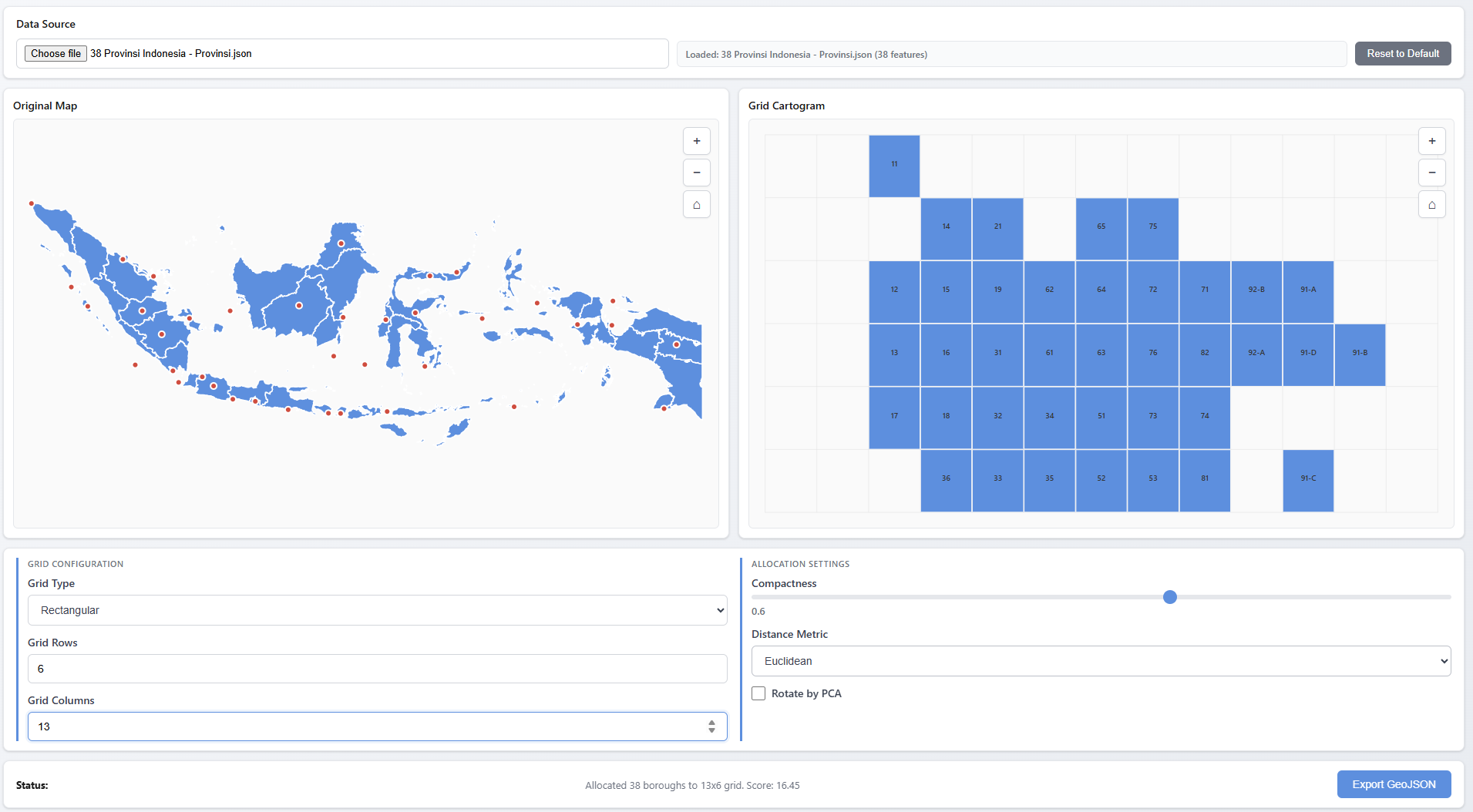Reset Original Map view with home icon
This screenshot has width=1473, height=812.
click(696, 205)
